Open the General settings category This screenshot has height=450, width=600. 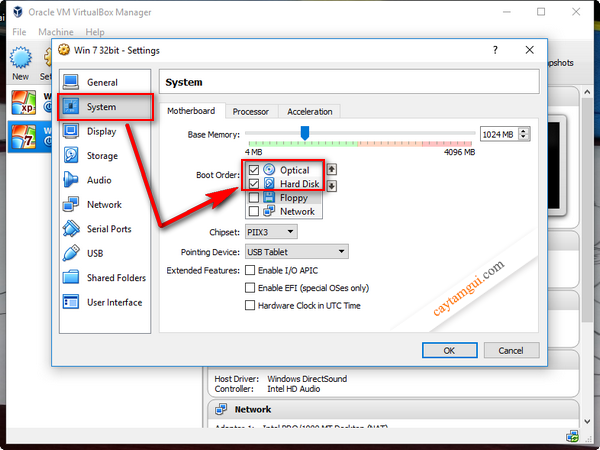coord(105,82)
